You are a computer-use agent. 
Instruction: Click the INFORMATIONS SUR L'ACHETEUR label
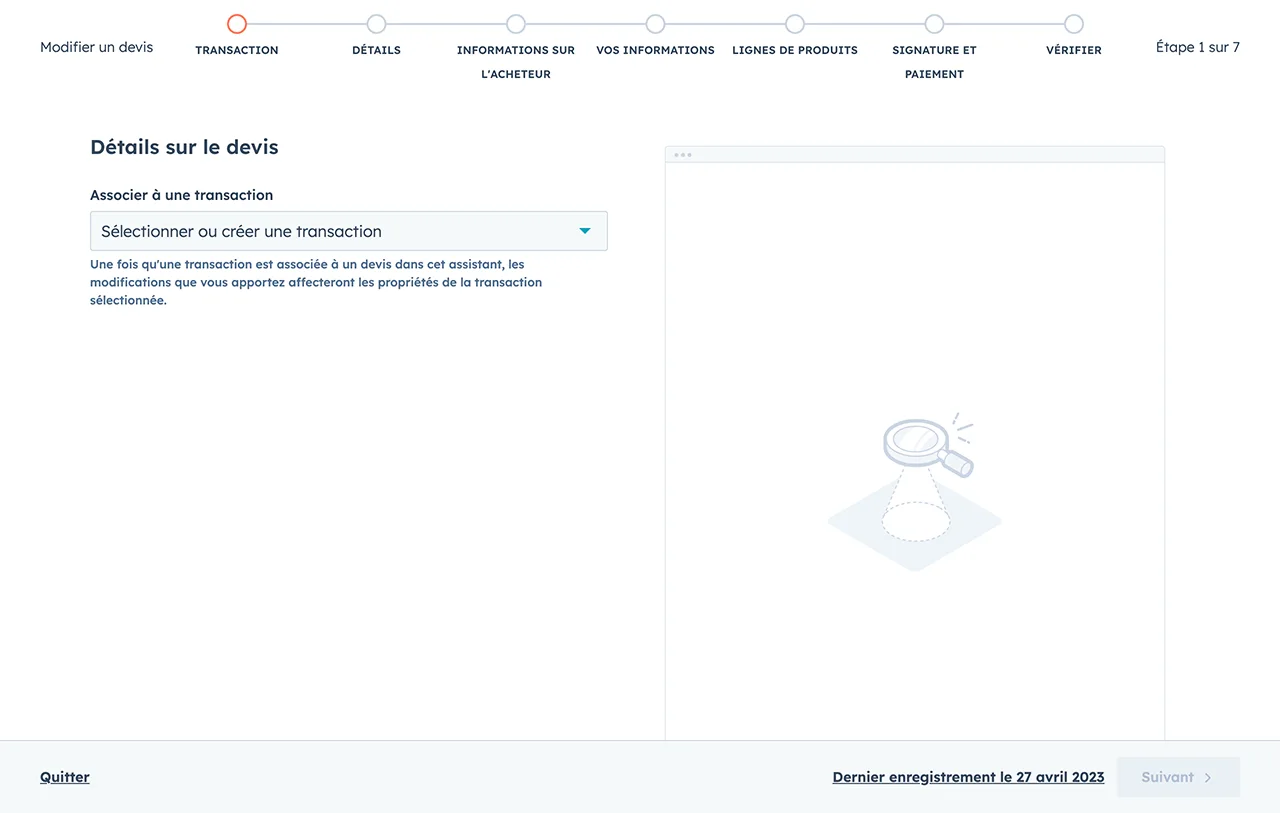point(516,62)
